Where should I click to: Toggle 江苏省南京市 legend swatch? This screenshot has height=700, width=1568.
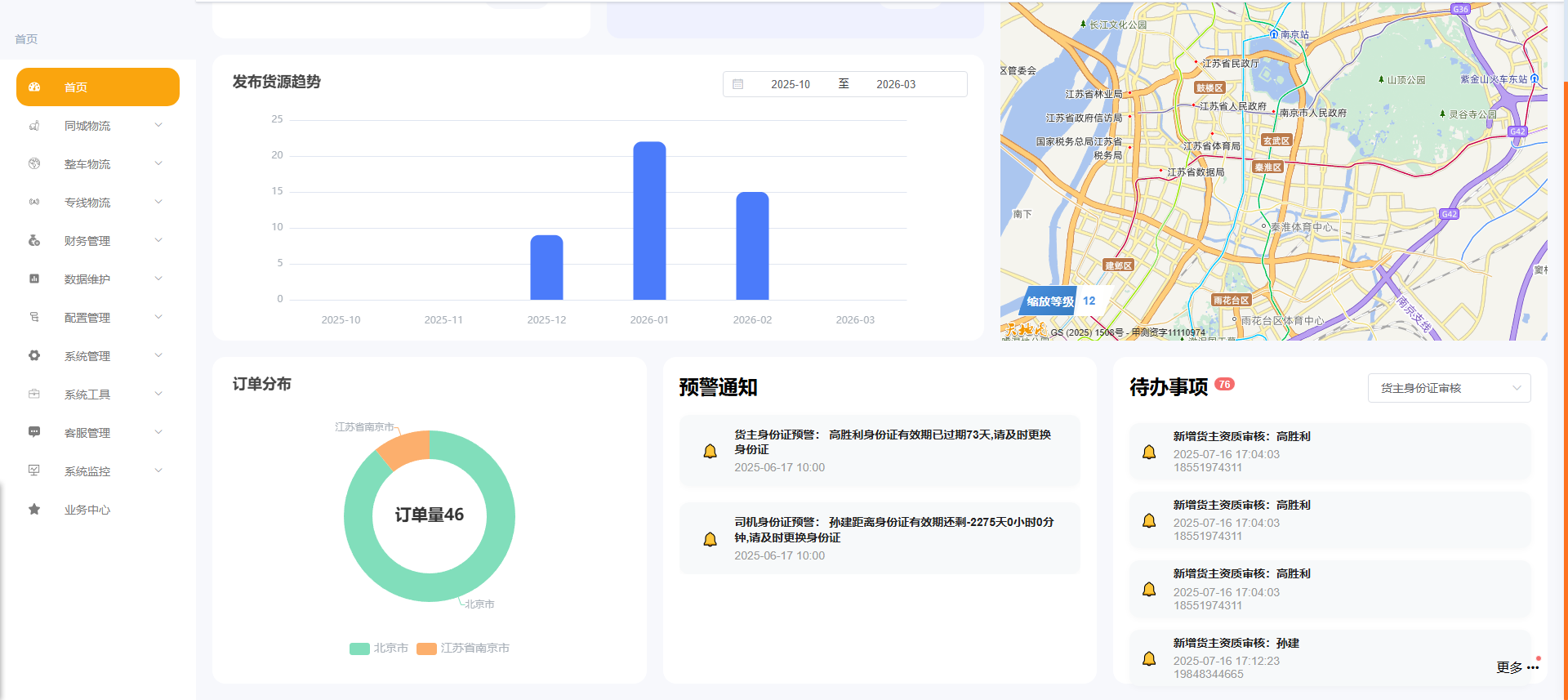coord(426,649)
